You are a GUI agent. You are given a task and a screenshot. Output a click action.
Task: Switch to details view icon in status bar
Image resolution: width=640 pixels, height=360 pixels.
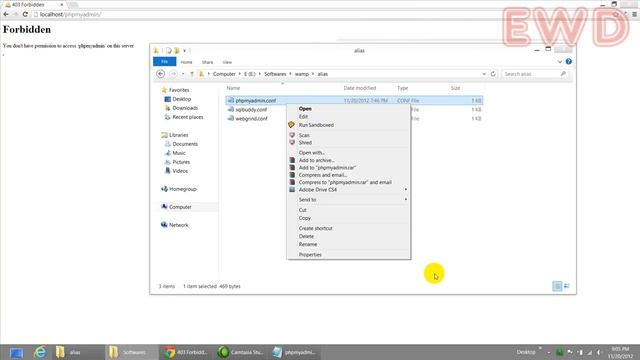click(557, 286)
